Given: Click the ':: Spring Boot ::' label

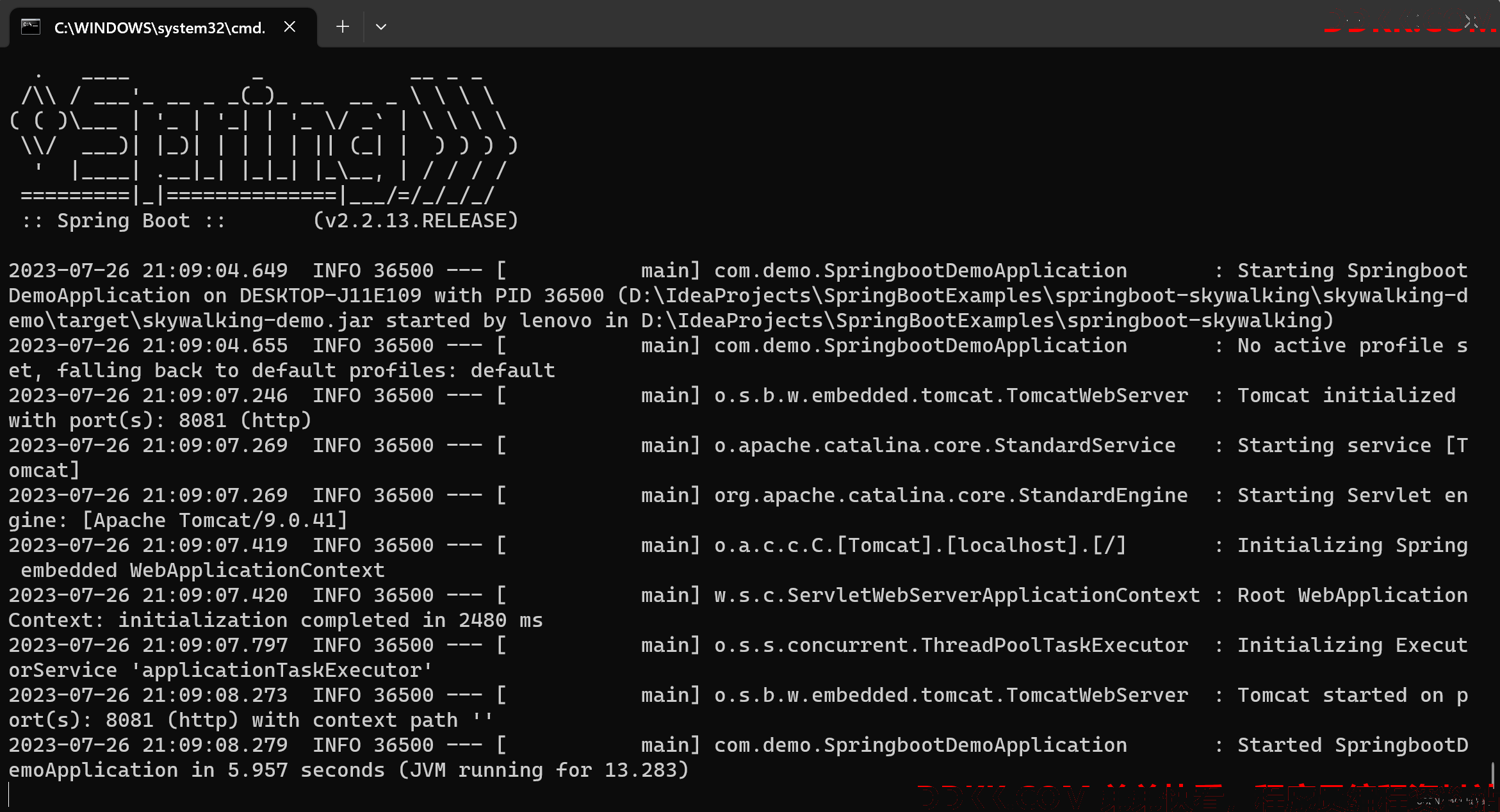Looking at the screenshot, I should [124, 221].
